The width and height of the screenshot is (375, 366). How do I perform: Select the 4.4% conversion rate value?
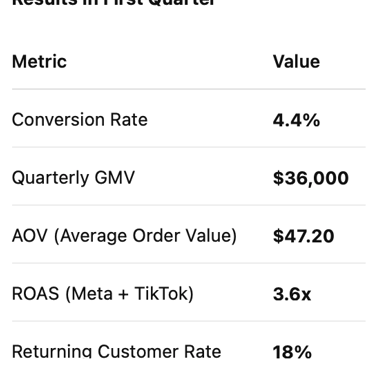(296, 120)
